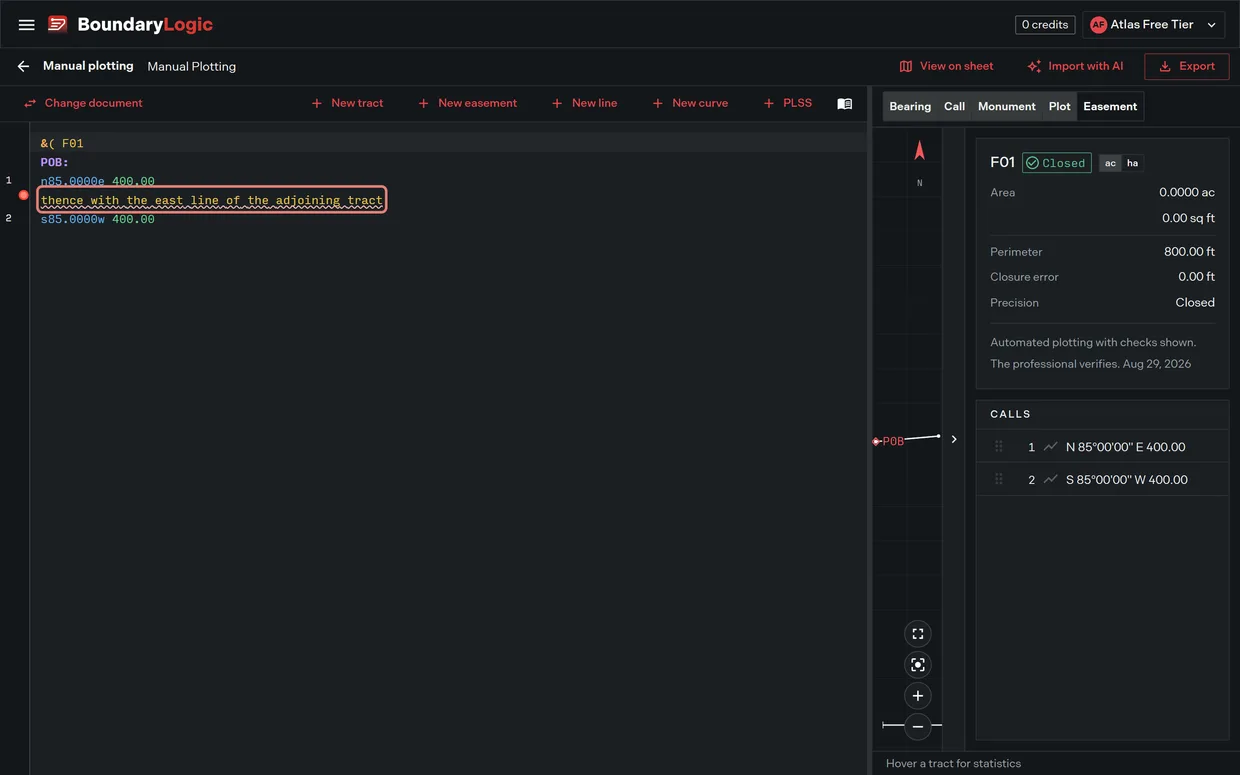
Task: Switch to the Monument tab
Action: point(1007,106)
